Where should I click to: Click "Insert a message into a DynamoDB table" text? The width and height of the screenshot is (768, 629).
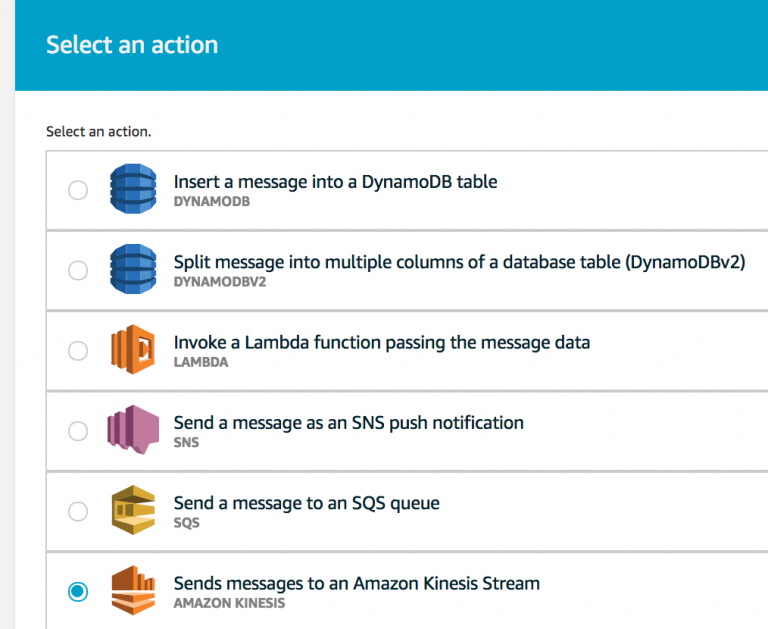coord(336,182)
